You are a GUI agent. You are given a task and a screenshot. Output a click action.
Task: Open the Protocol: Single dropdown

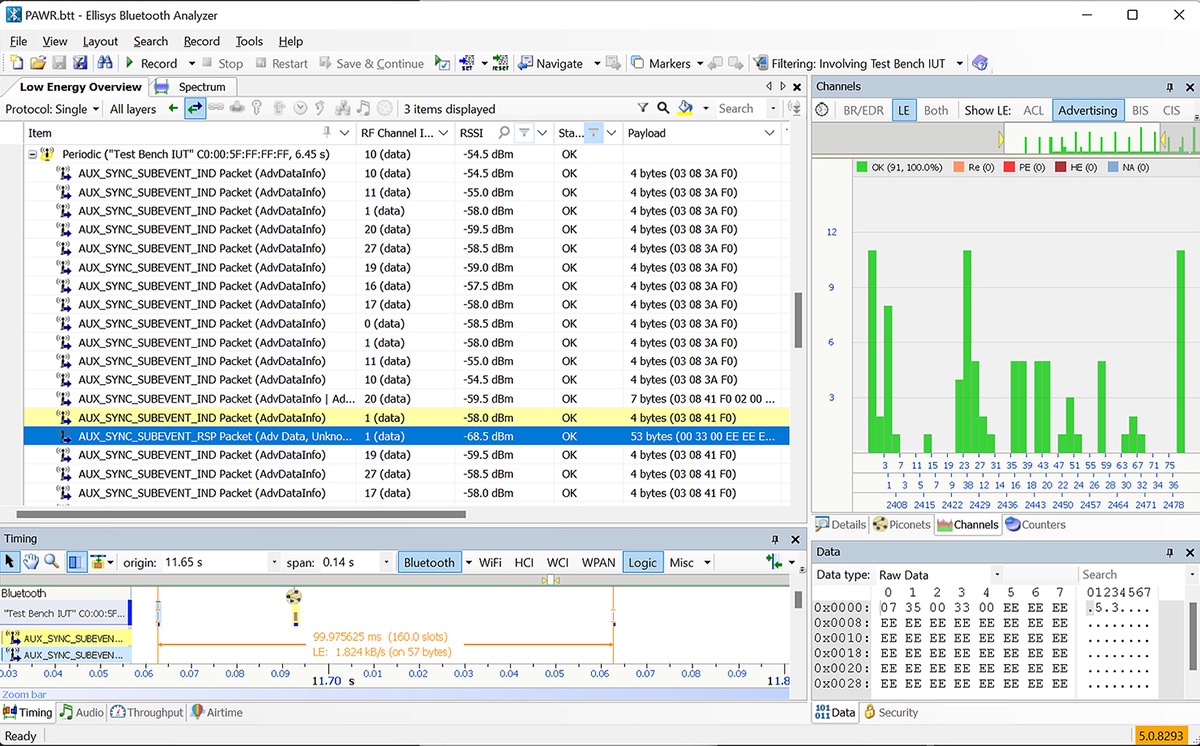coord(52,109)
